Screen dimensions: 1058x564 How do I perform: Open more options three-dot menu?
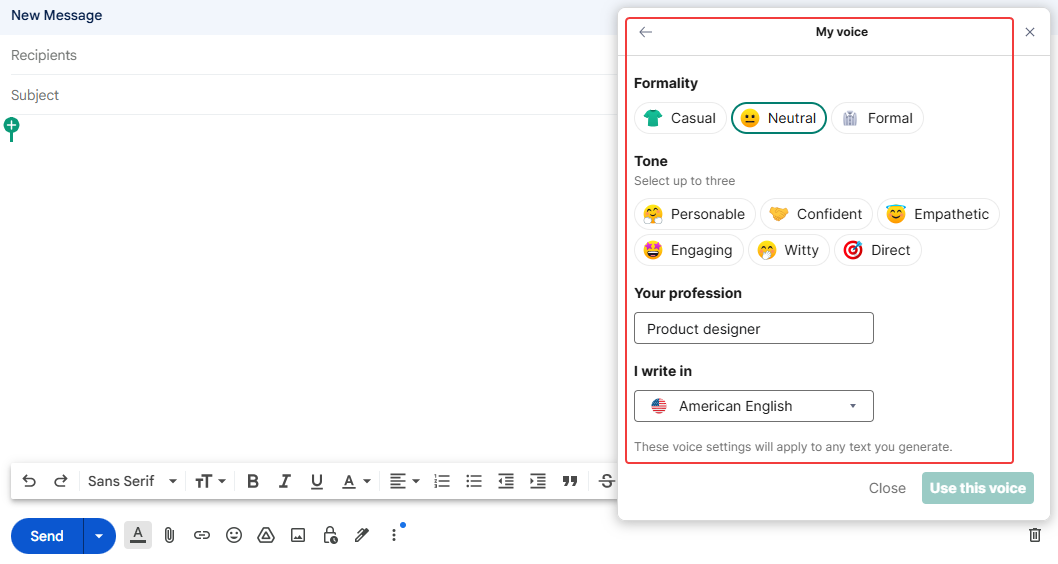[x=394, y=535]
